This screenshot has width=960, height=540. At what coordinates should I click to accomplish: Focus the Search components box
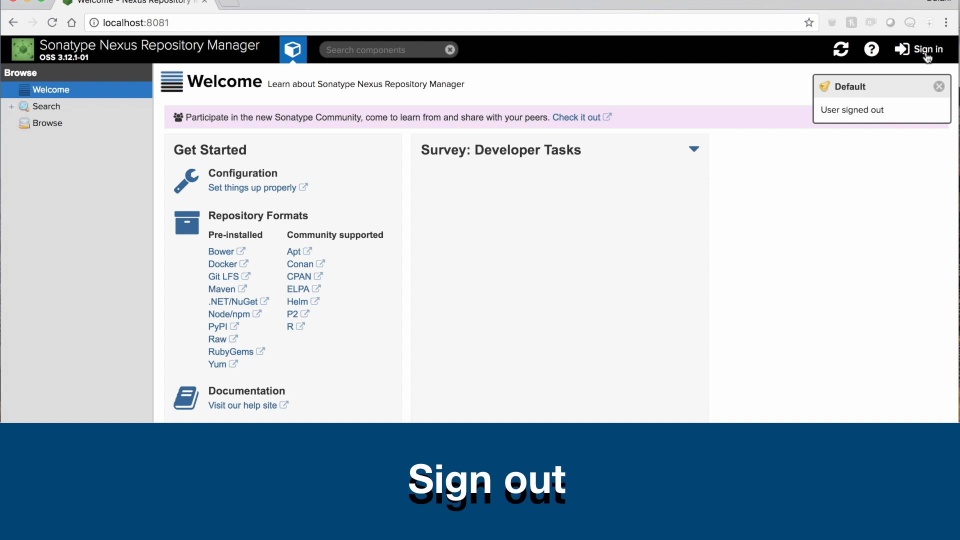[383, 50]
